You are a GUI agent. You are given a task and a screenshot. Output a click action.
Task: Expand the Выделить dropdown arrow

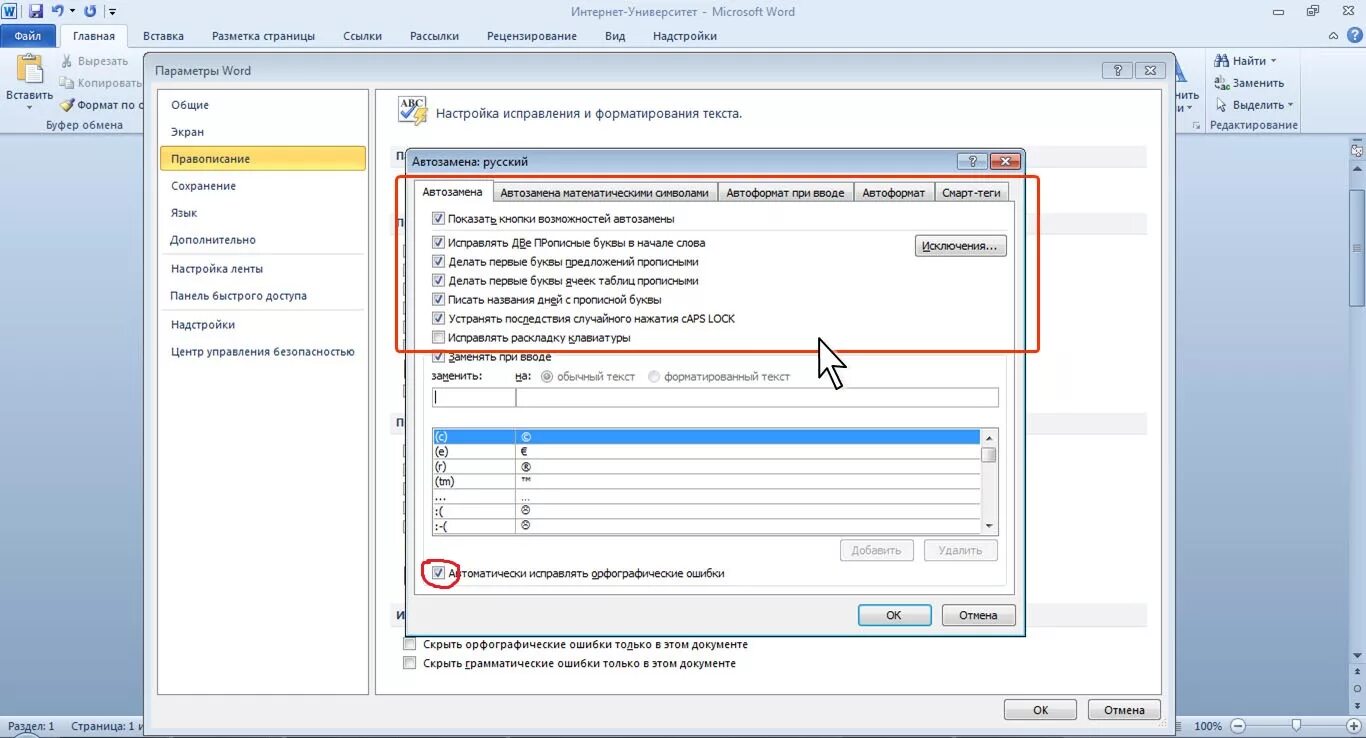(x=1290, y=105)
